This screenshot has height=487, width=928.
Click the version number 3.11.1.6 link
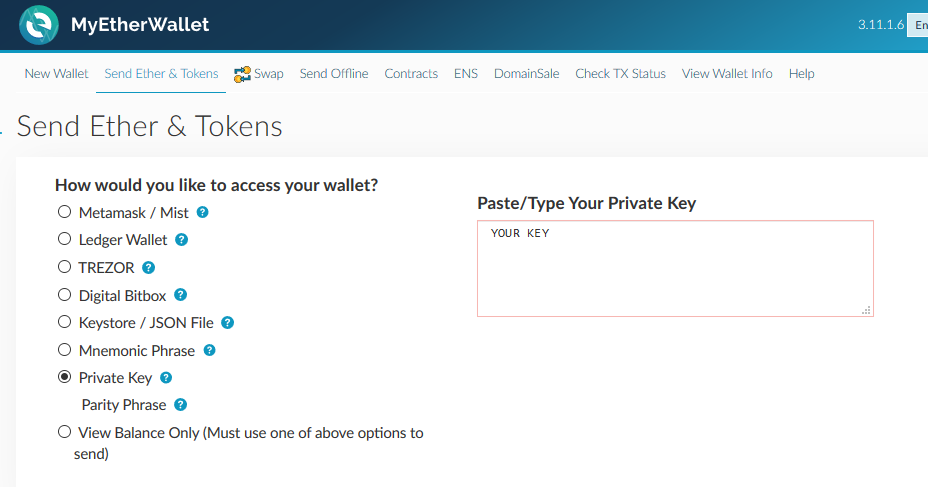tap(881, 25)
